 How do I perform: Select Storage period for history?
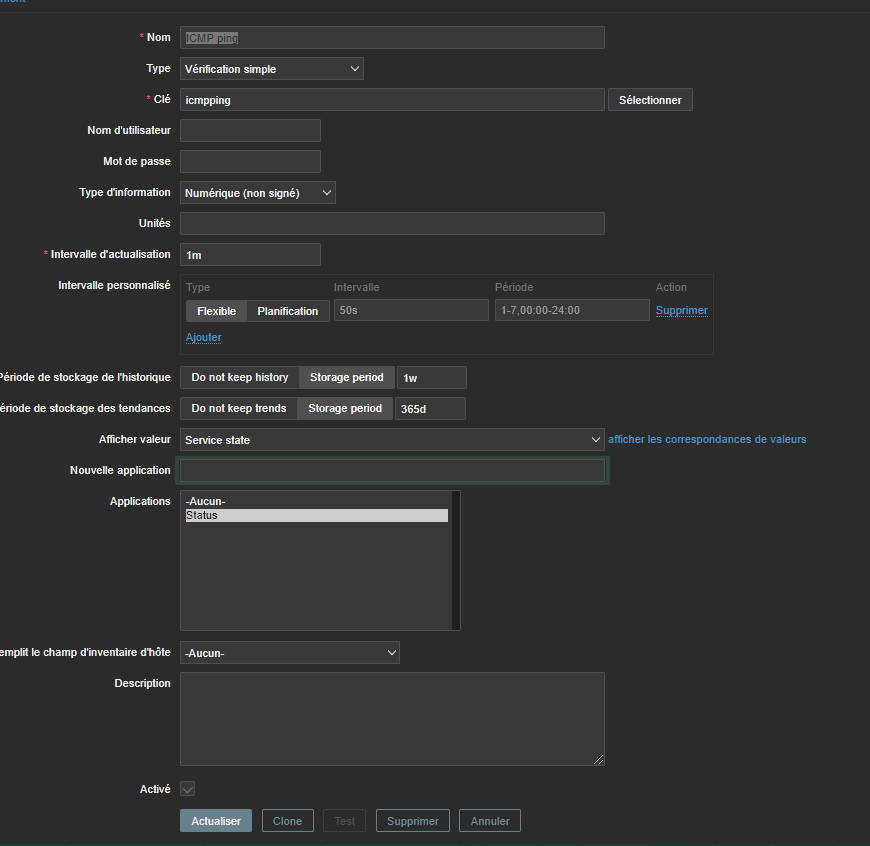[346, 377]
